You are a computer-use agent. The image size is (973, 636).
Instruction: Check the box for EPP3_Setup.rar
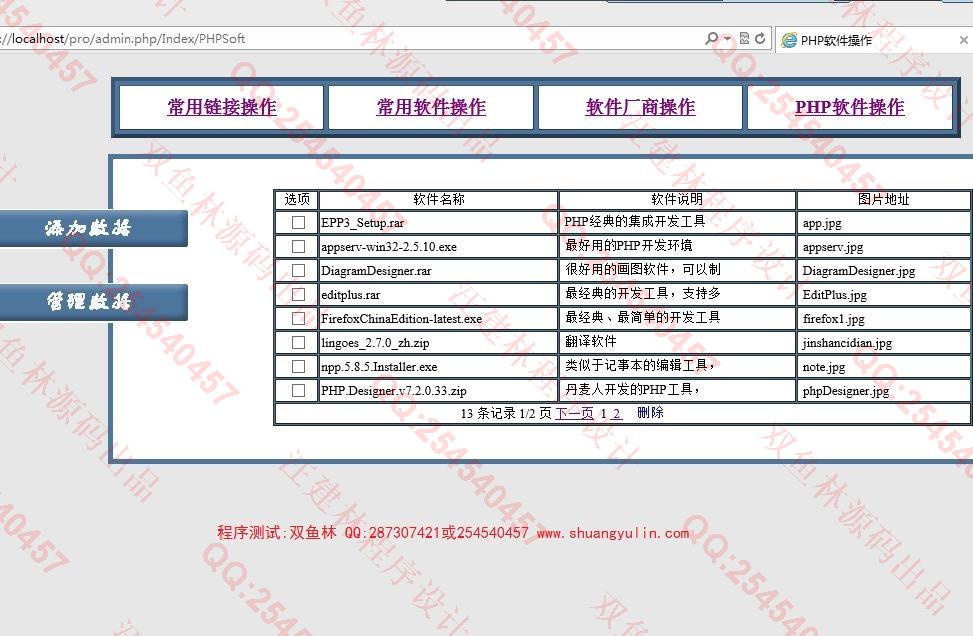point(298,222)
